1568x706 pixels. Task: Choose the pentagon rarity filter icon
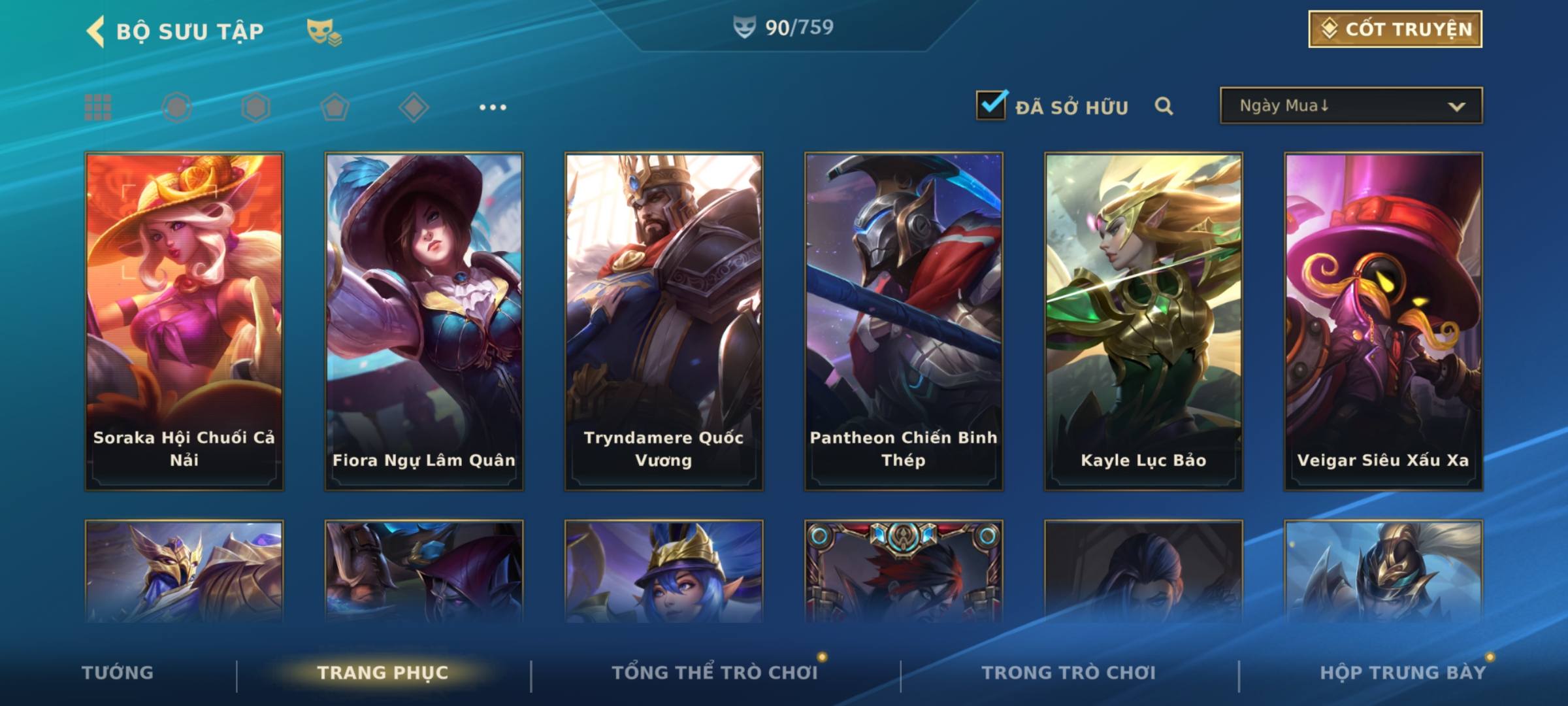335,107
